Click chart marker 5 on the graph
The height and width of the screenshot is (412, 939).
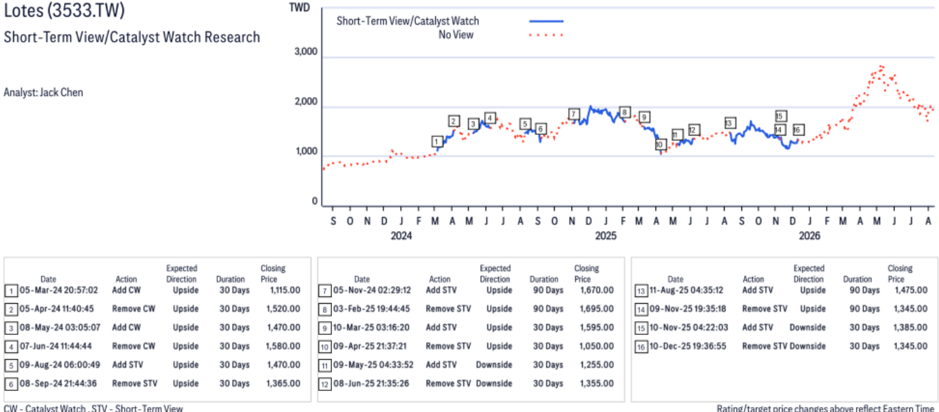[525, 124]
